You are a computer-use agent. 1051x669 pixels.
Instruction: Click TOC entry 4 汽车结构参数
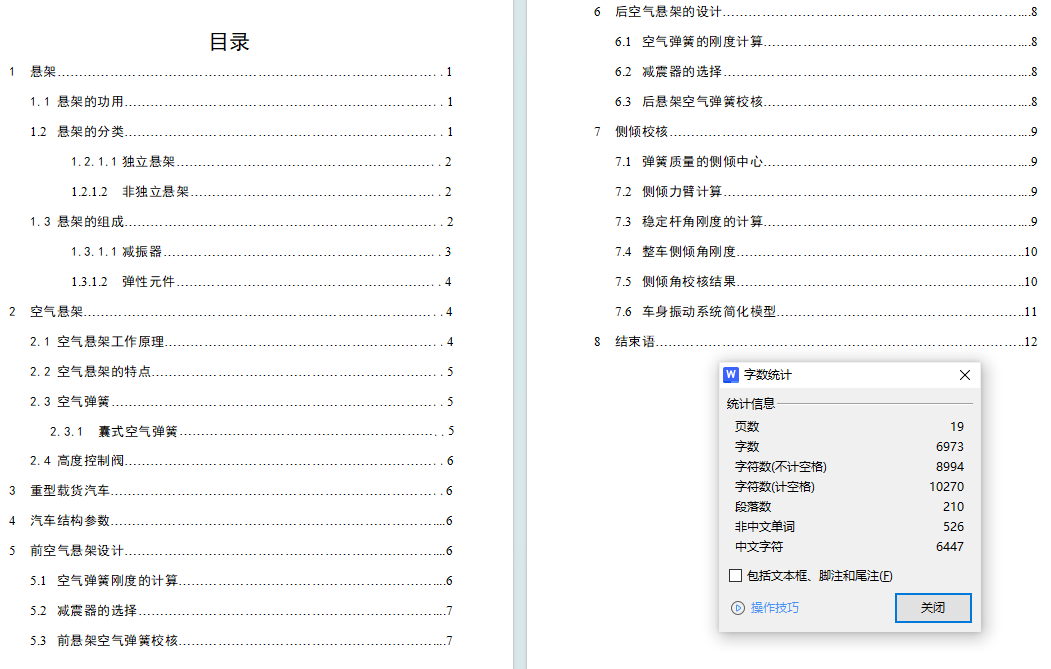pyautogui.click(x=231, y=521)
